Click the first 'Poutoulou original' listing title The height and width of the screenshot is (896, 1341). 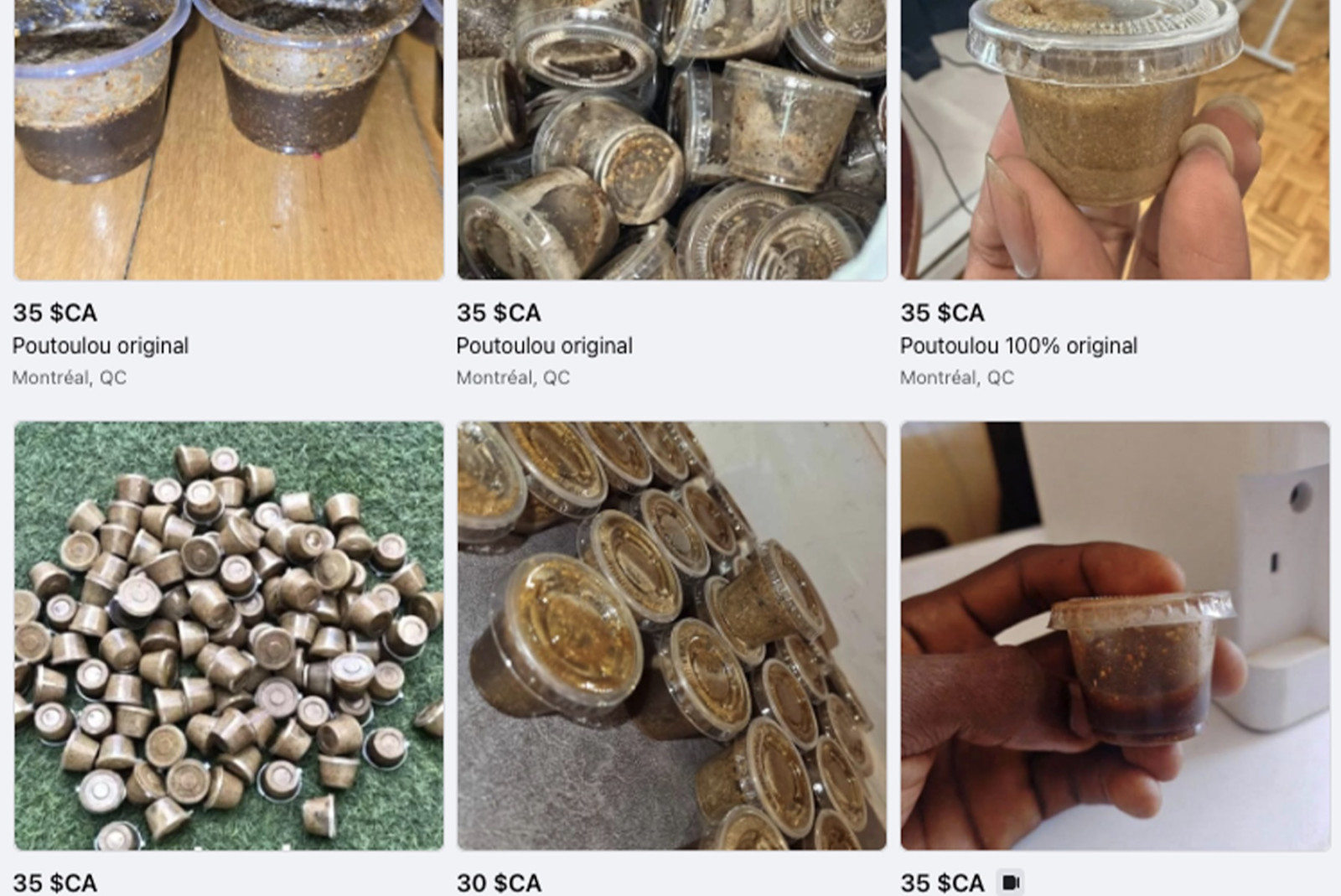(101, 346)
